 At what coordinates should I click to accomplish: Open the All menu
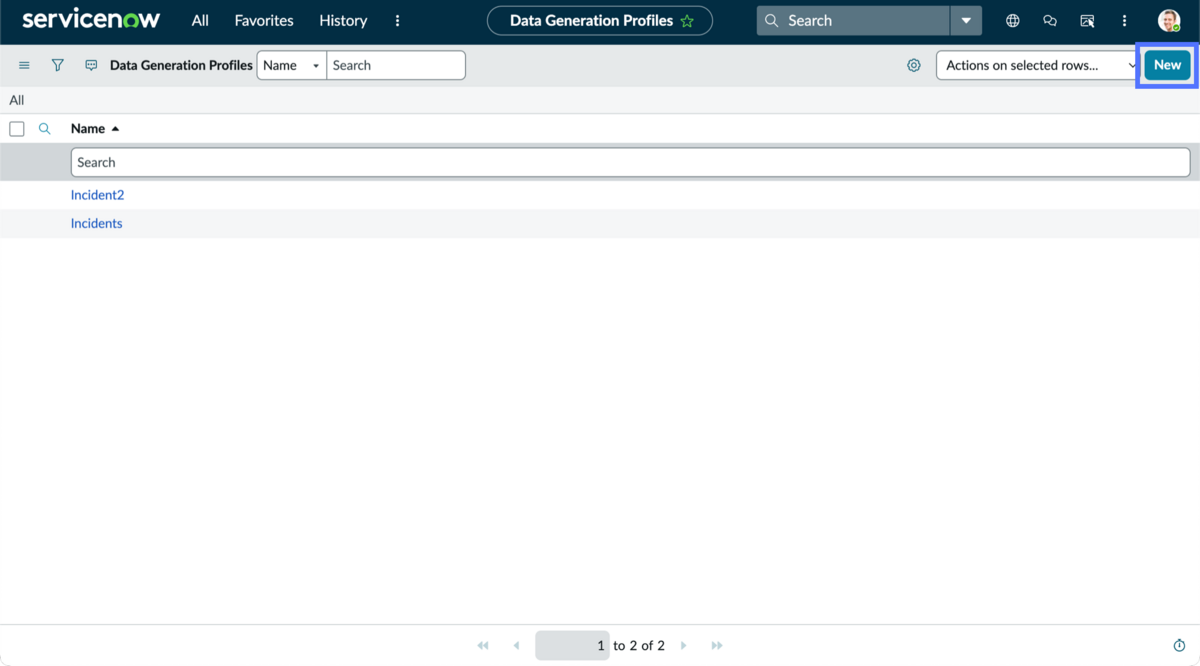point(200,21)
